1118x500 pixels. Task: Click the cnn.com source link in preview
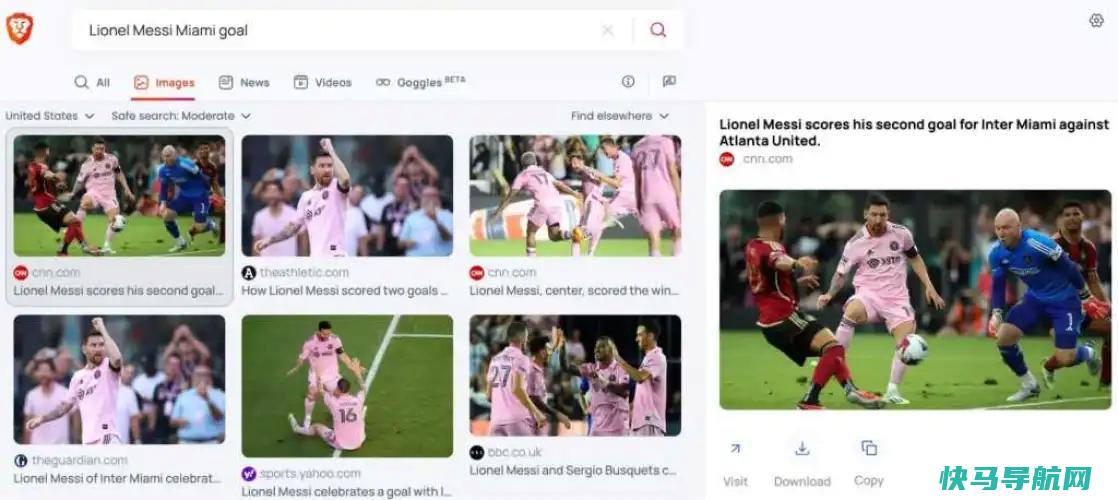tap(767, 159)
